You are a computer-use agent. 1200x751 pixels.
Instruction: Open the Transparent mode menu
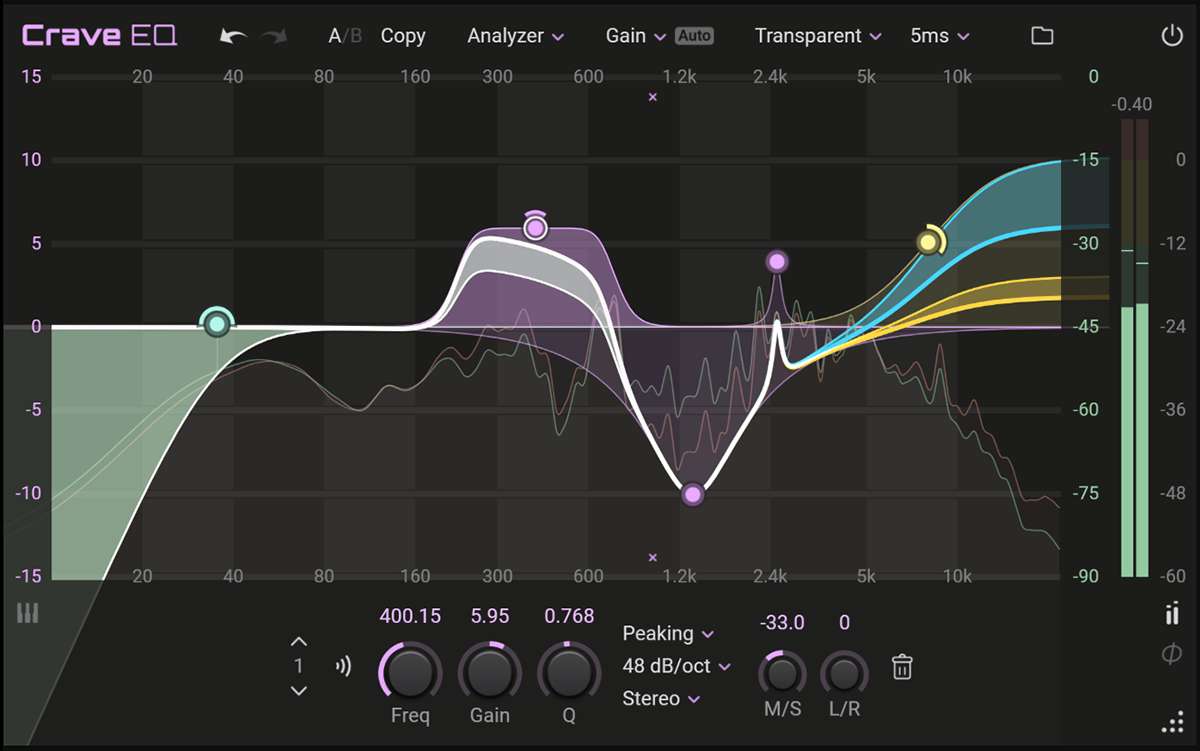(817, 36)
